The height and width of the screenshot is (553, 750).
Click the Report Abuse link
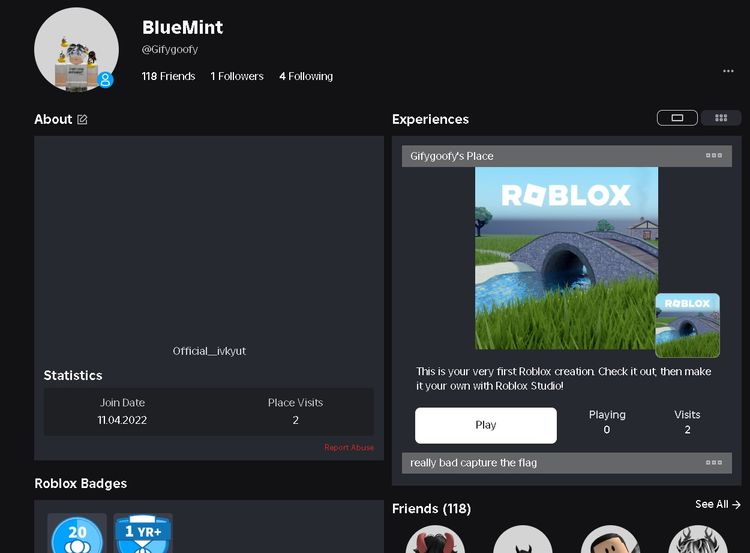(349, 448)
